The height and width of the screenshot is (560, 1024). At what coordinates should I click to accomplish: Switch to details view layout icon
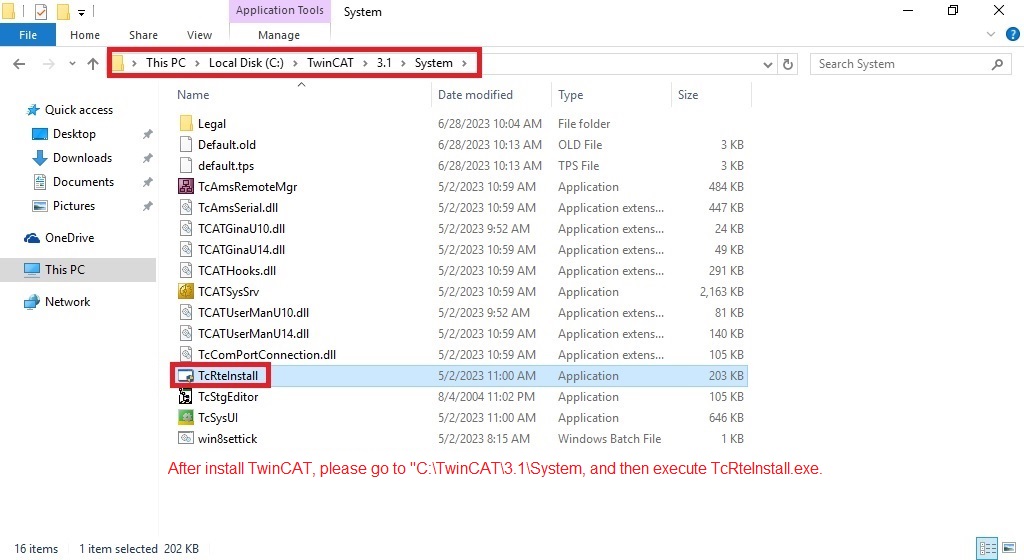[987, 548]
